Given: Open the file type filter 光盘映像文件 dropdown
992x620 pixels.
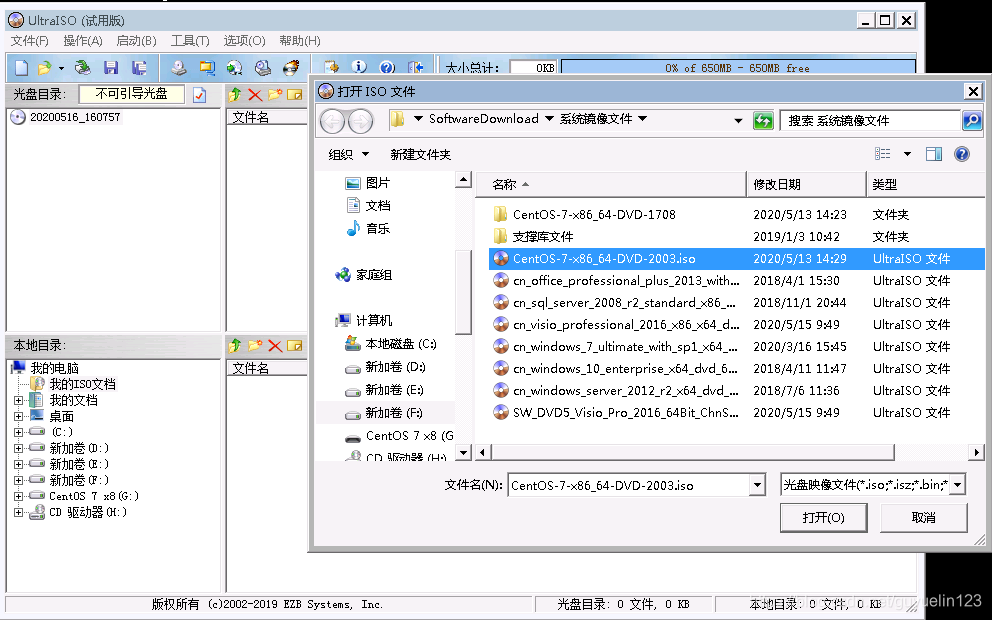Looking at the screenshot, I should pos(958,485).
